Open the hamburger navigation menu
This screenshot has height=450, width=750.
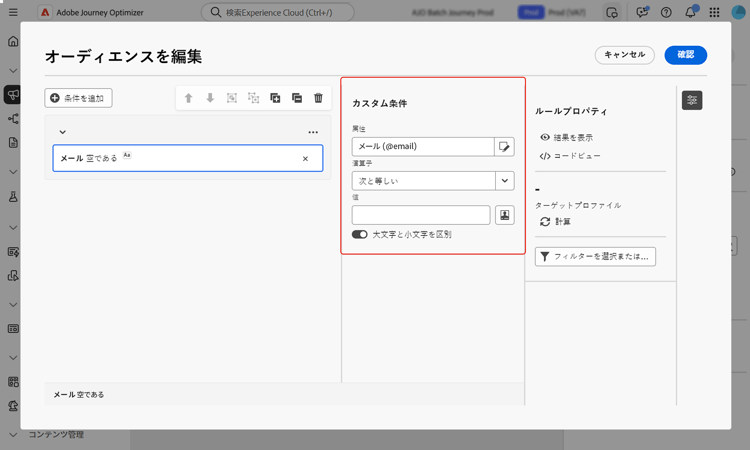click(13, 12)
